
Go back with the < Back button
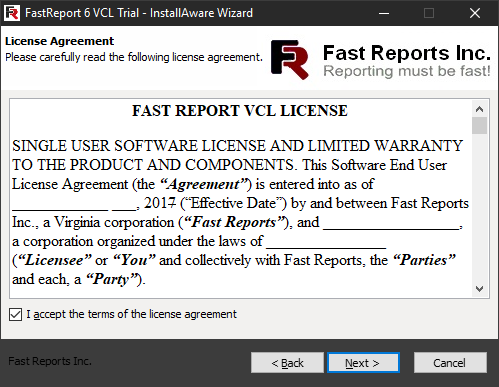(x=287, y=363)
